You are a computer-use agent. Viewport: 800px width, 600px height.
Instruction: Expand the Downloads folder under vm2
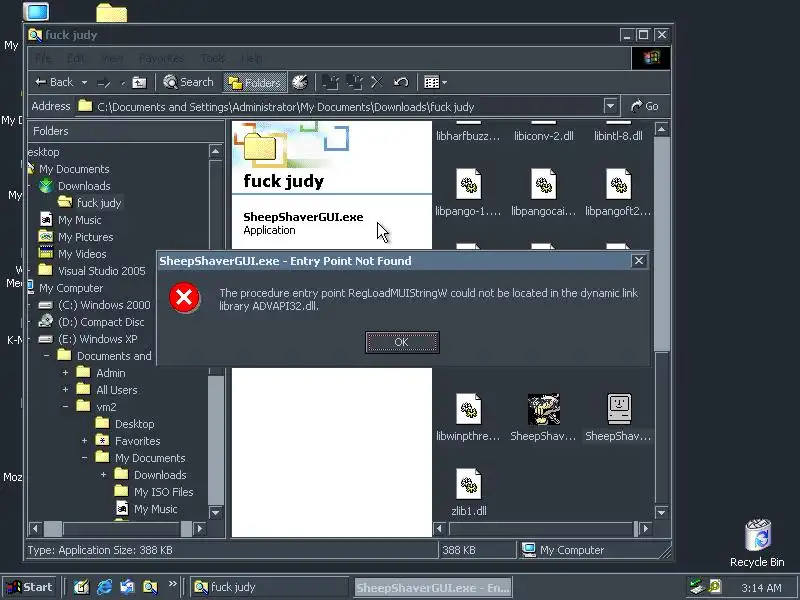103,474
